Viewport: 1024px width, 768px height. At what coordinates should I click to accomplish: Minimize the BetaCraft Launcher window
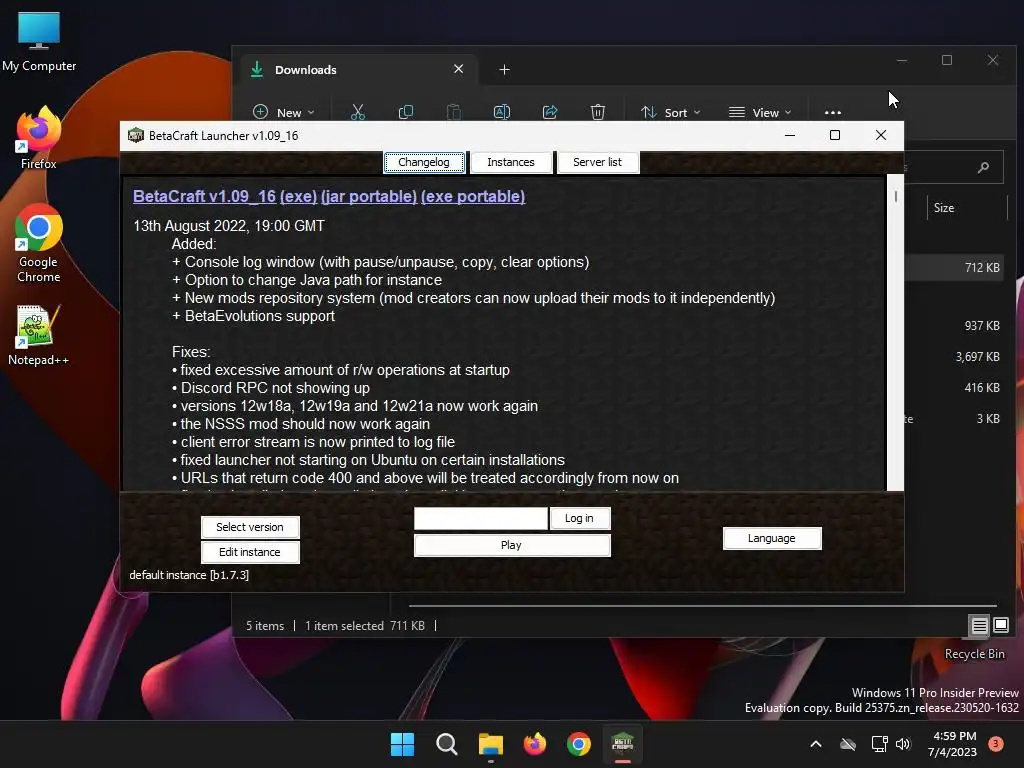tap(790, 135)
